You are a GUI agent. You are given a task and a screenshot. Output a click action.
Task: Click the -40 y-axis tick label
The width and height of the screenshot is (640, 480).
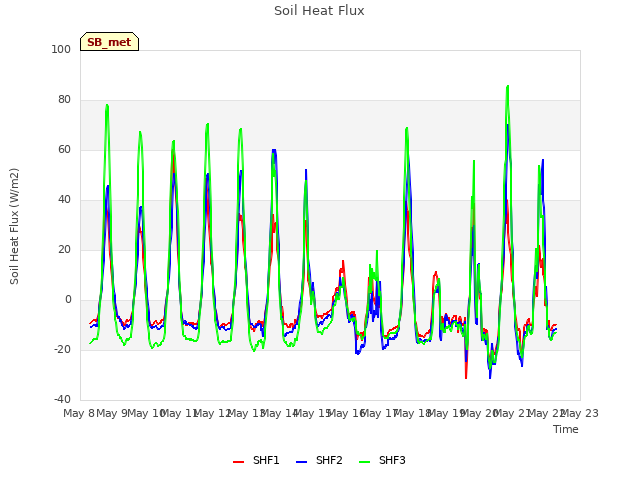coord(62,399)
